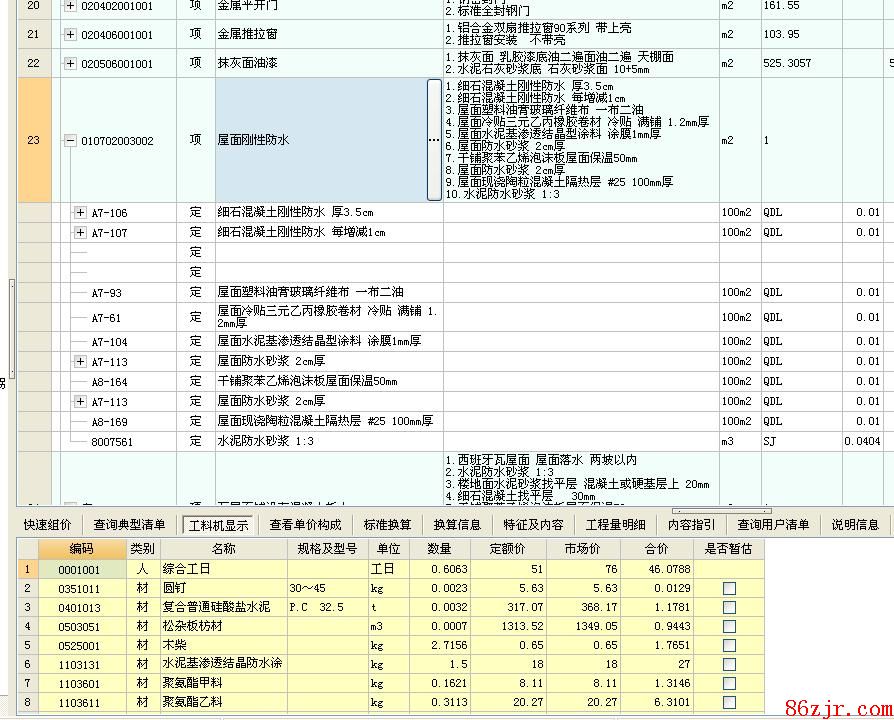
Task: Open the 查看单价构成 tab
Action: click(305, 524)
